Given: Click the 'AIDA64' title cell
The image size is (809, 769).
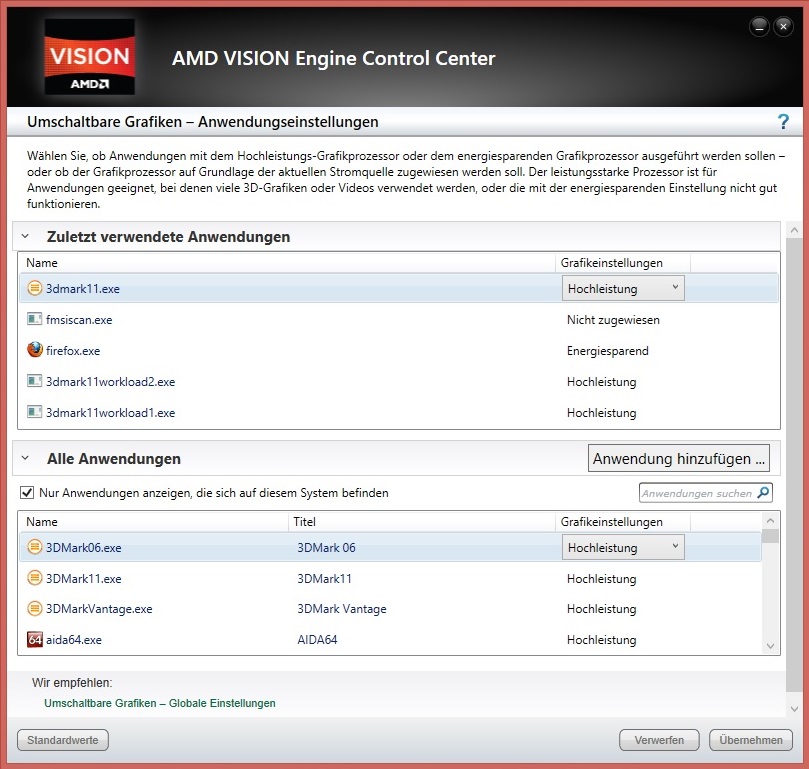Looking at the screenshot, I should pos(317,640).
